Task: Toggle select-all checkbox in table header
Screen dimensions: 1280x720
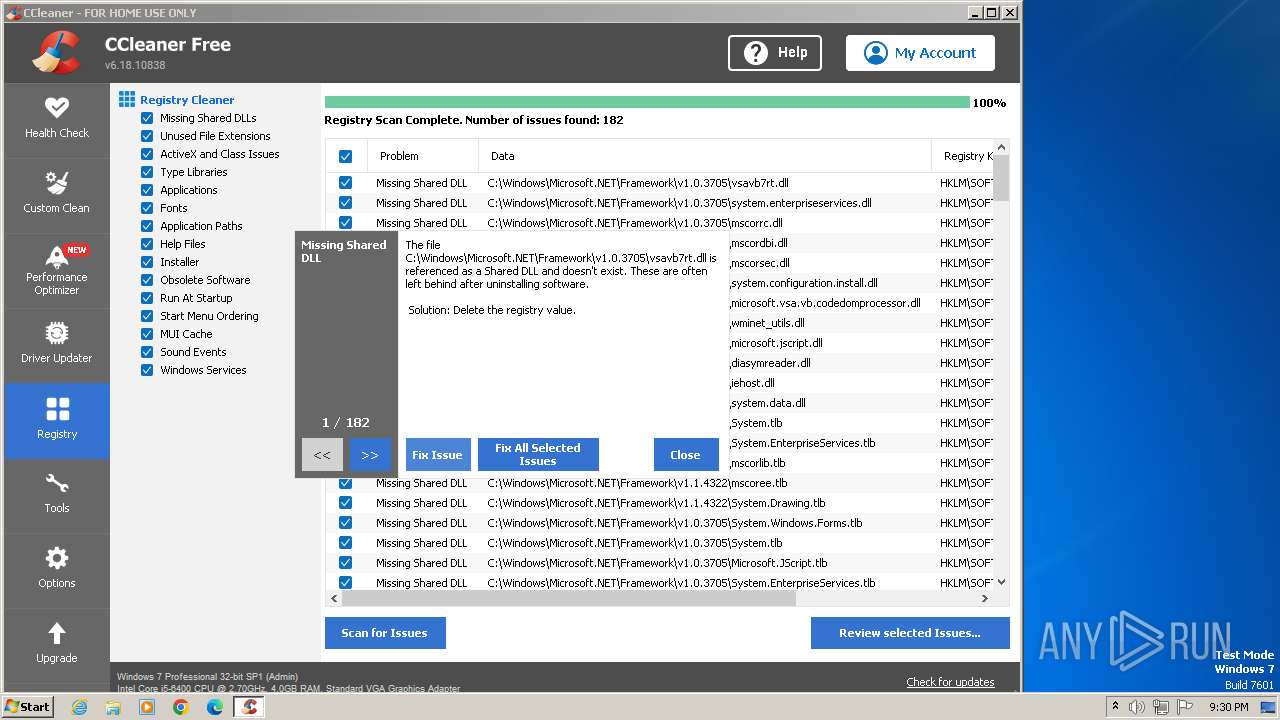Action: (345, 156)
